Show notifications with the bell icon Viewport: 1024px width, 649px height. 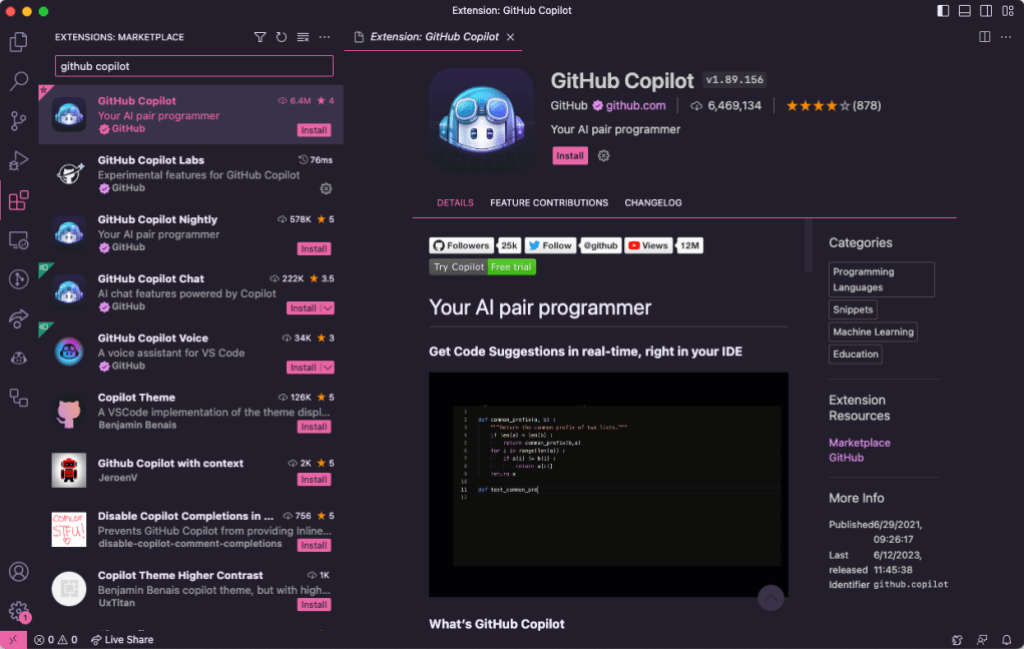pyautogui.click(x=1007, y=640)
